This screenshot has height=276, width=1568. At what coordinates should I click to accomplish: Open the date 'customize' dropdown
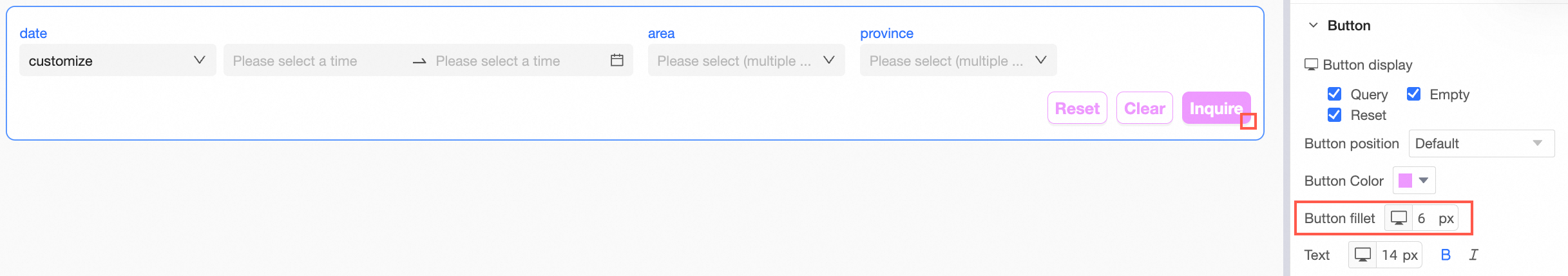point(117,61)
